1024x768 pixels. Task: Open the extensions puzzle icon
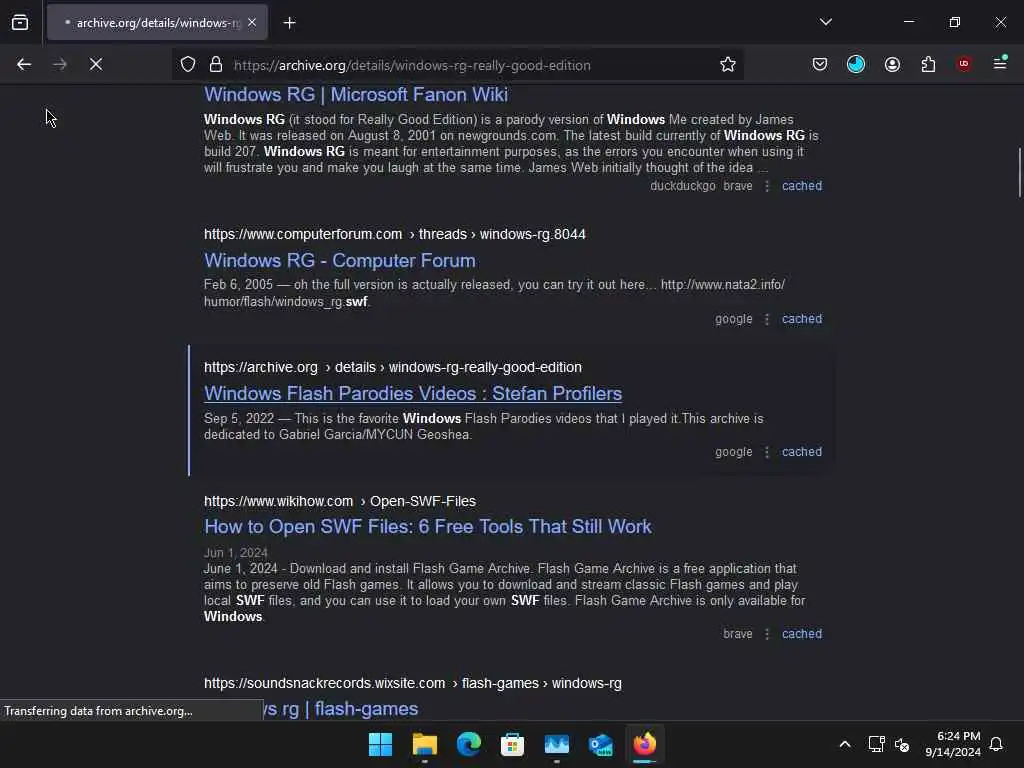928,64
